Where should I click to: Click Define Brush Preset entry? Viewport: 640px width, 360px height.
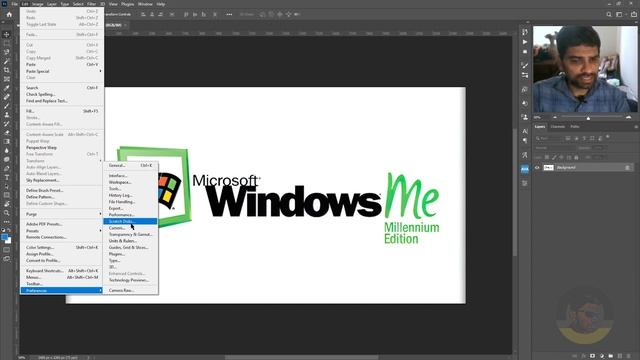tap(62, 190)
